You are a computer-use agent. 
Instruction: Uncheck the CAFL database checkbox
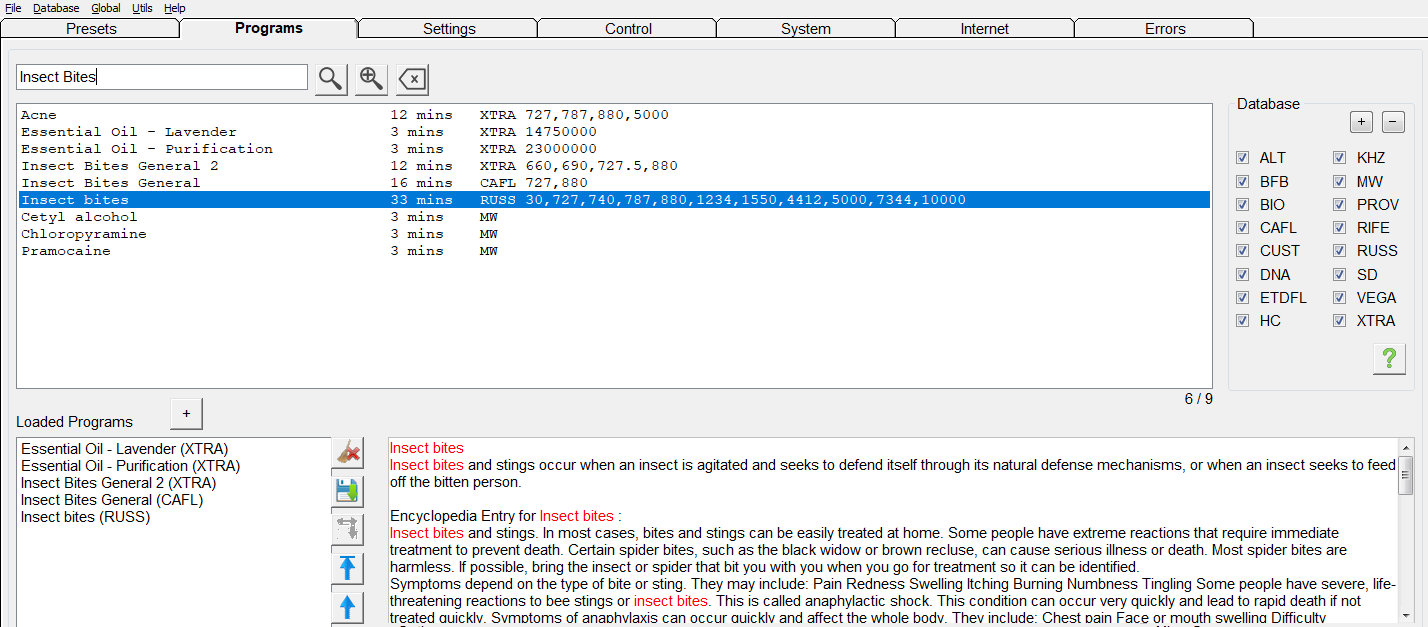[1243, 228]
